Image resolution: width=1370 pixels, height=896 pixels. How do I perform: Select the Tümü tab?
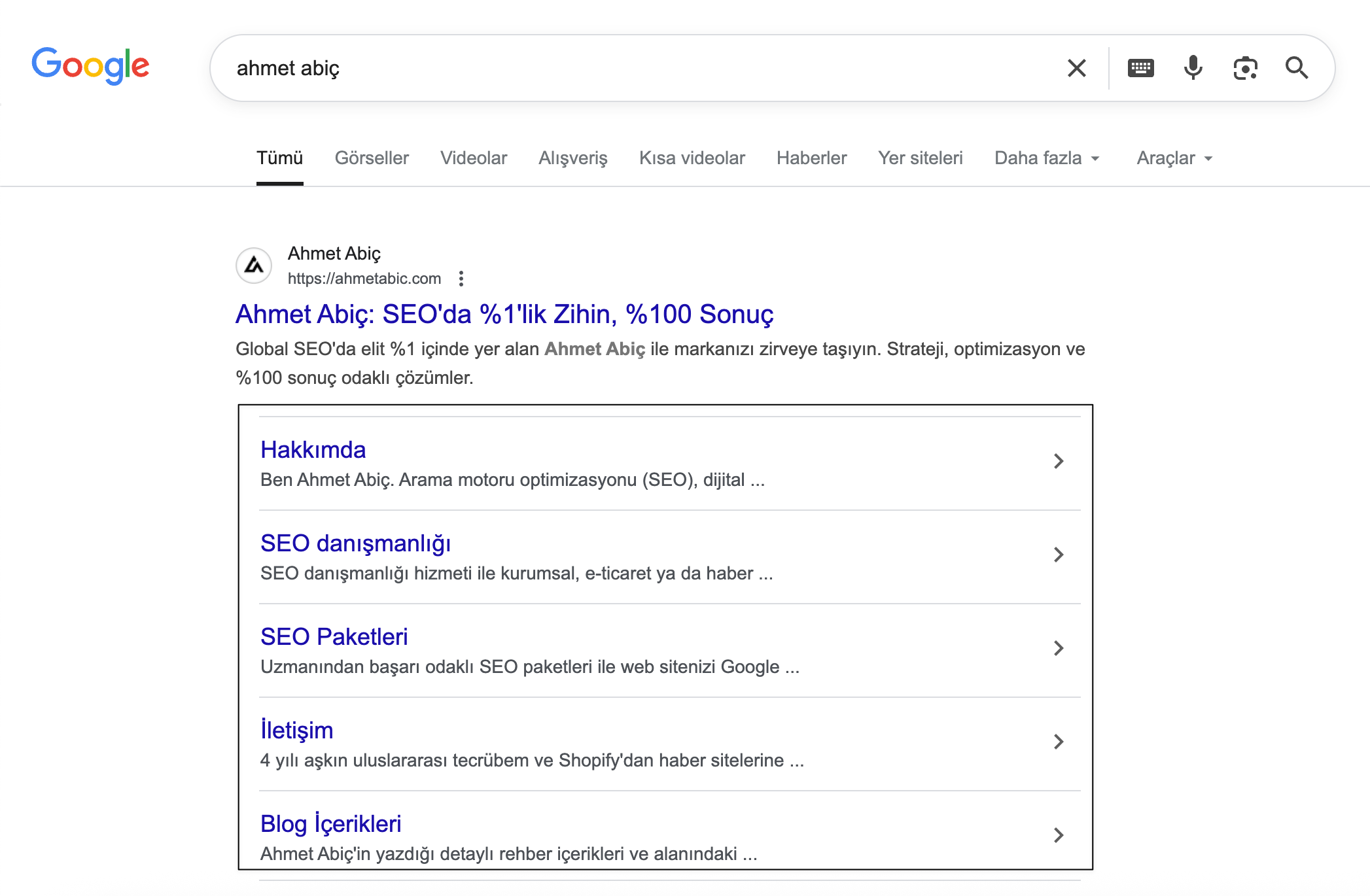click(279, 158)
